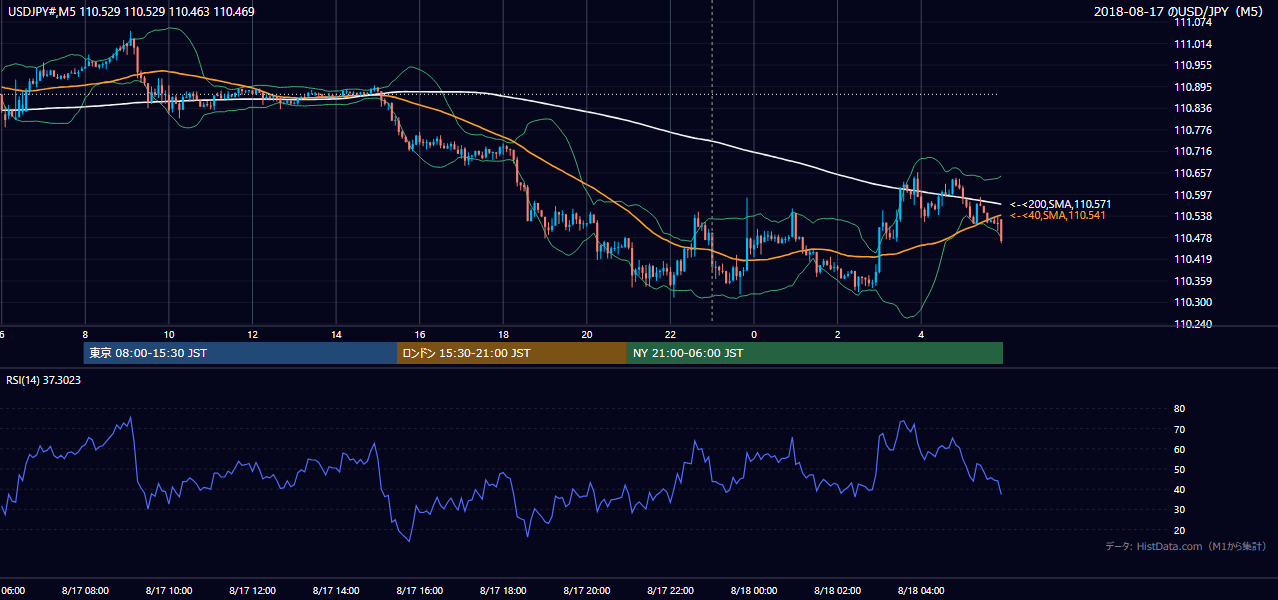Image resolution: width=1278 pixels, height=600 pixels.
Task: Click hour tick 16 under the price chart
Action: (x=420, y=334)
